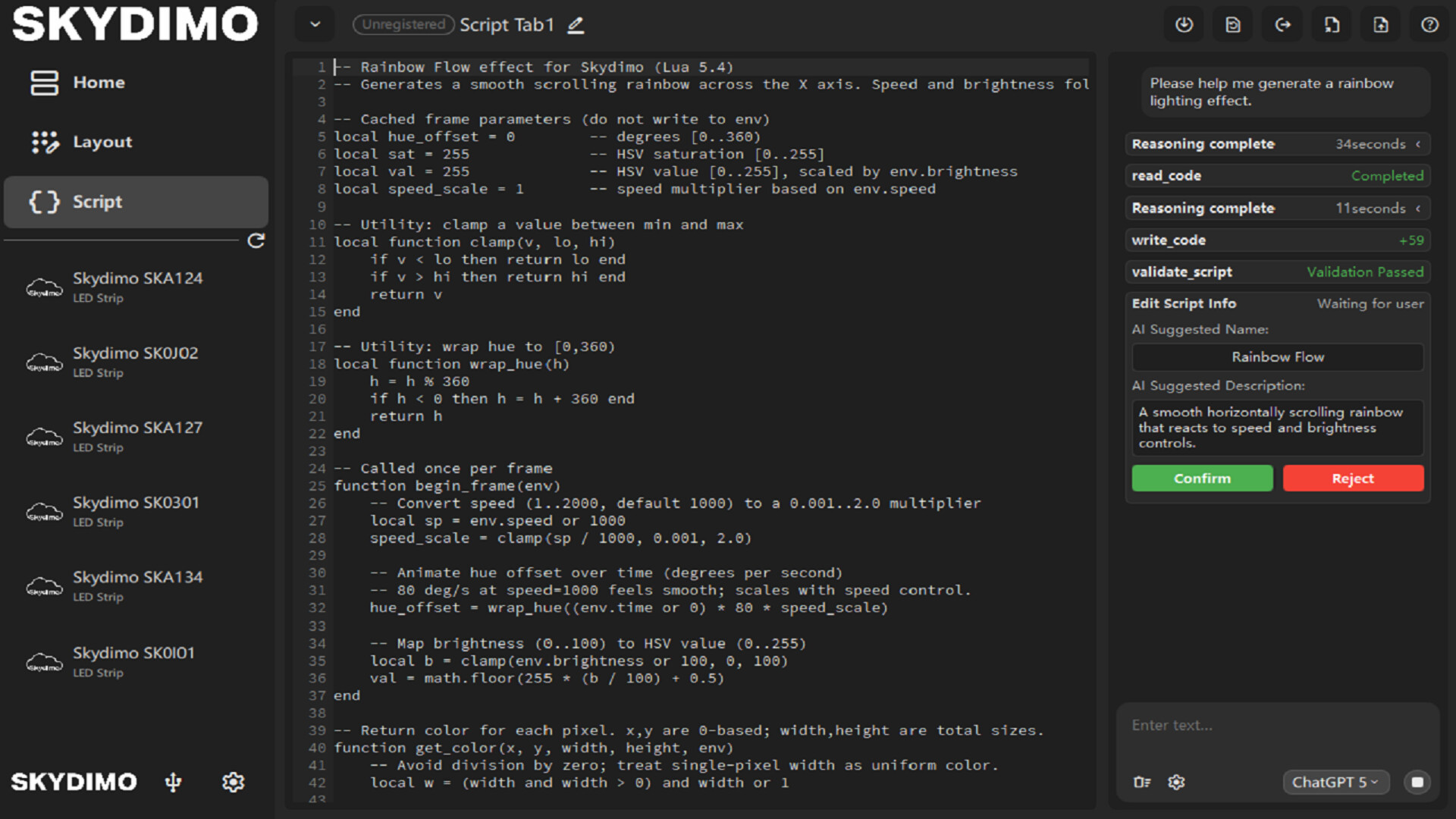Rename Script Tab1 using the pencil icon
Image resolution: width=1456 pixels, height=819 pixels.
(x=575, y=25)
